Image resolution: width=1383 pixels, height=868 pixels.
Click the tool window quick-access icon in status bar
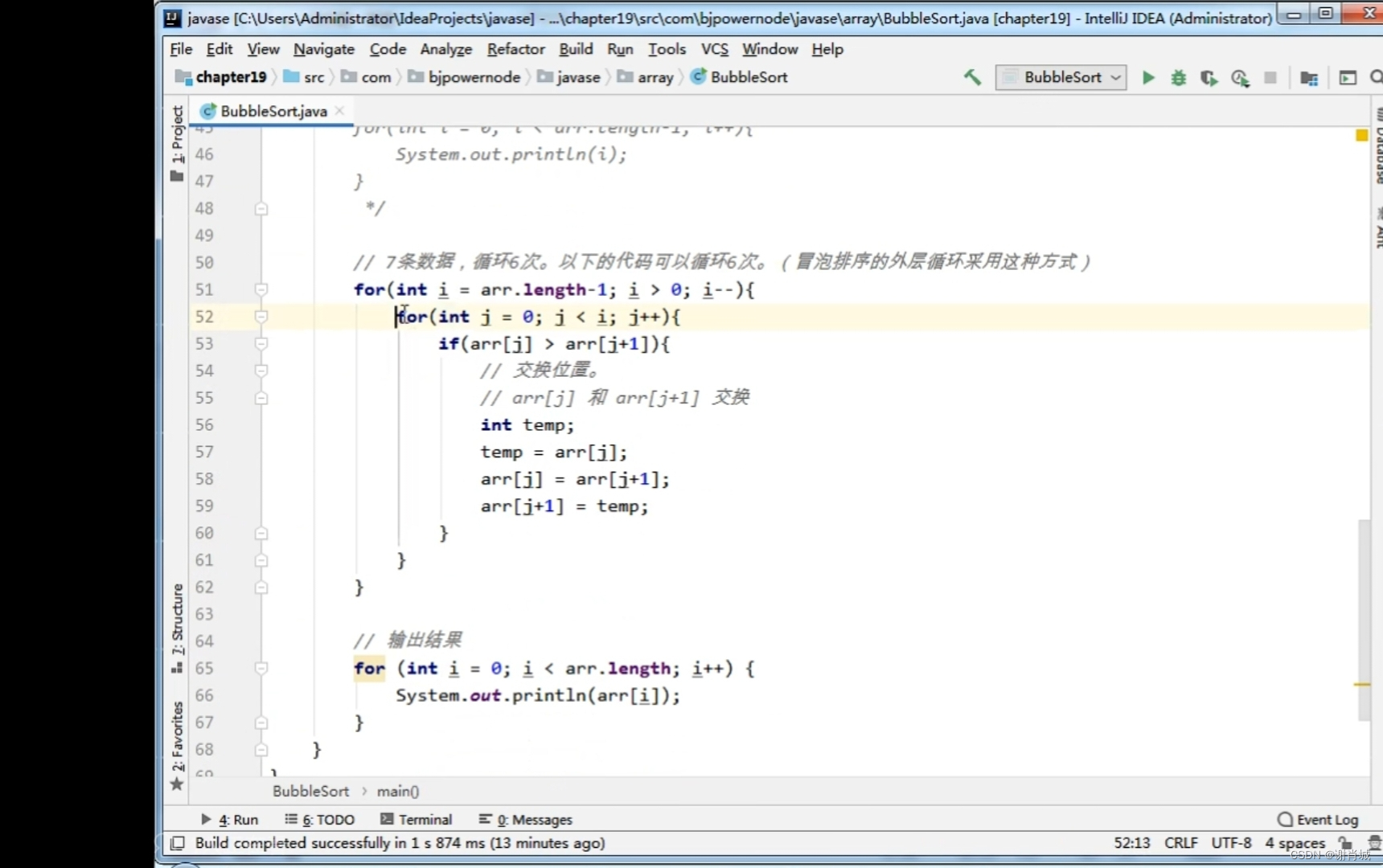click(177, 843)
